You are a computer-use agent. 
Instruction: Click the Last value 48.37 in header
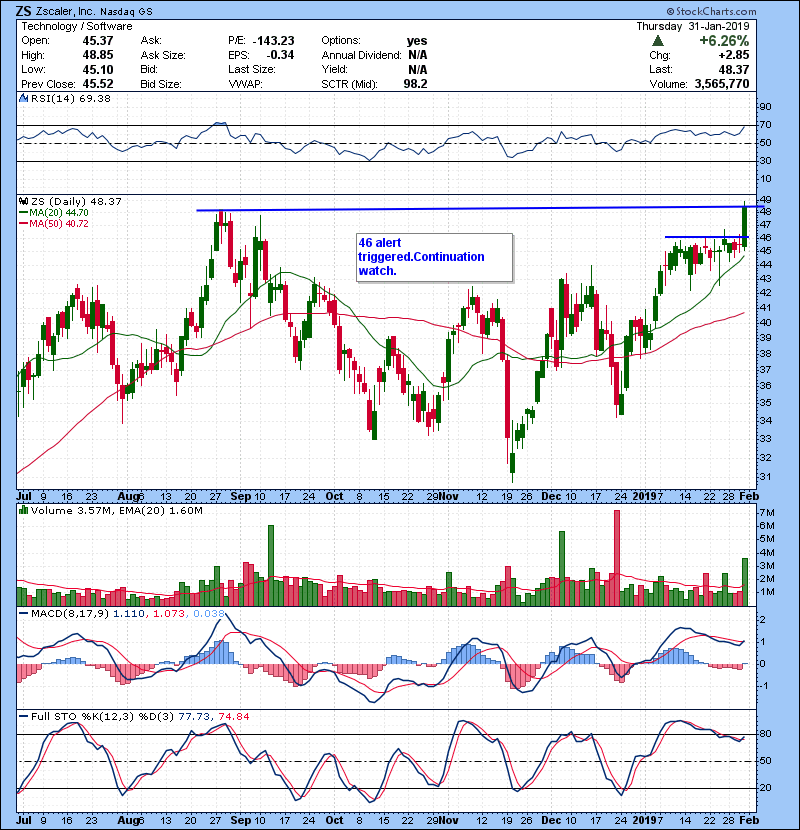(734, 69)
